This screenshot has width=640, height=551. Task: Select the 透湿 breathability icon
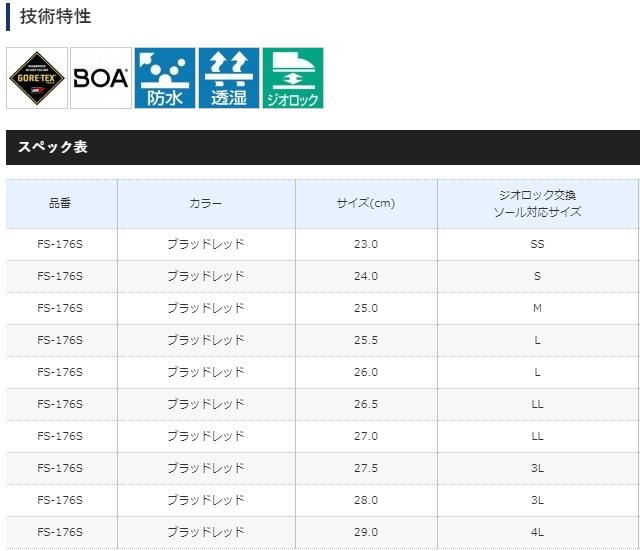pos(228,78)
